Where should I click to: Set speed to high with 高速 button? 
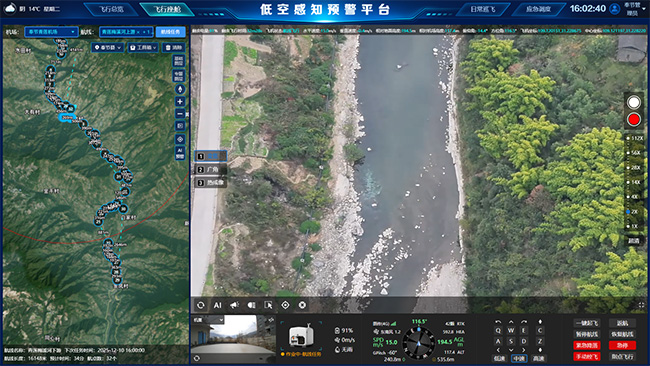click(x=538, y=359)
